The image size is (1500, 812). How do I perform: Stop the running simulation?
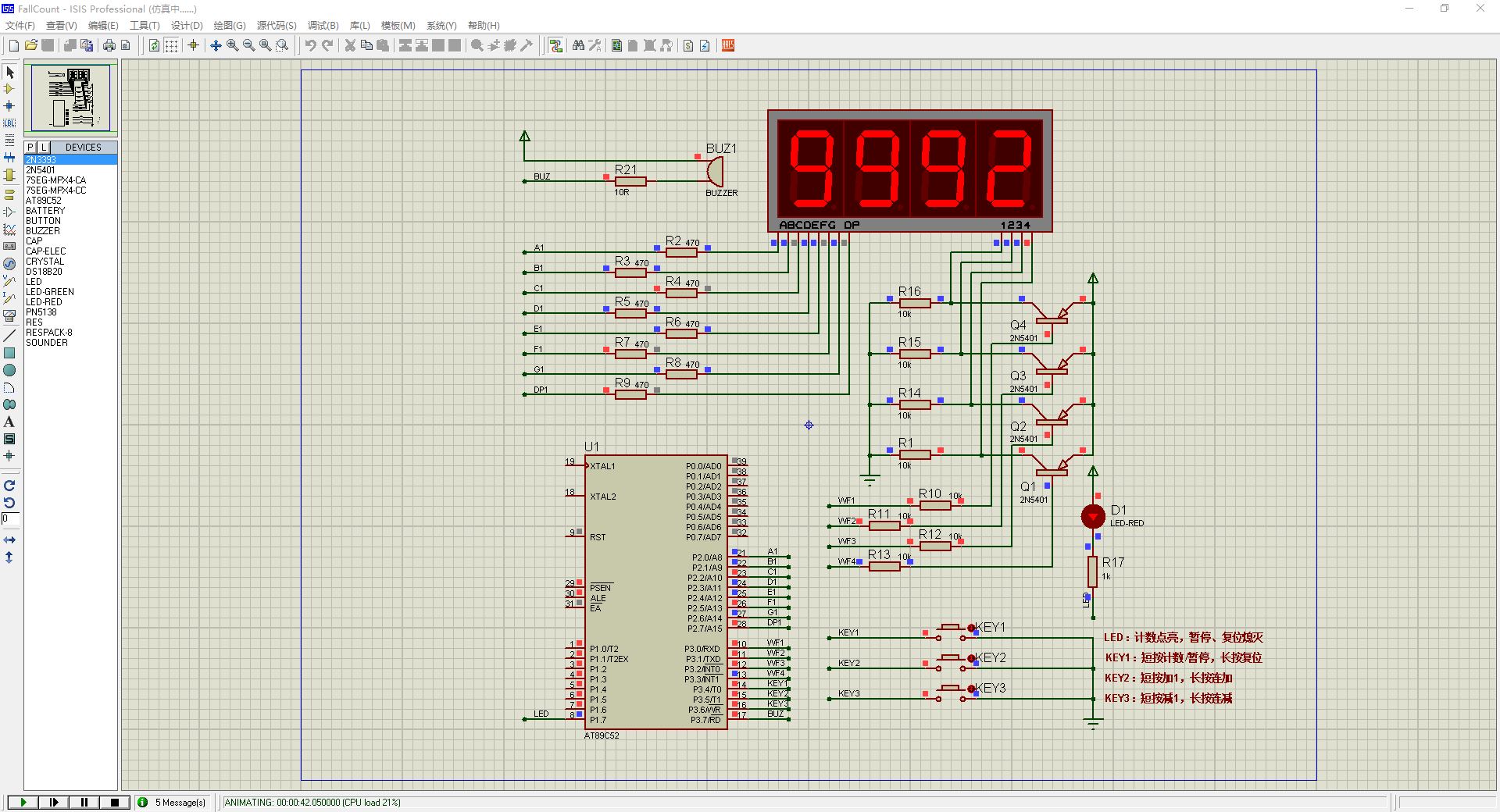[x=115, y=802]
